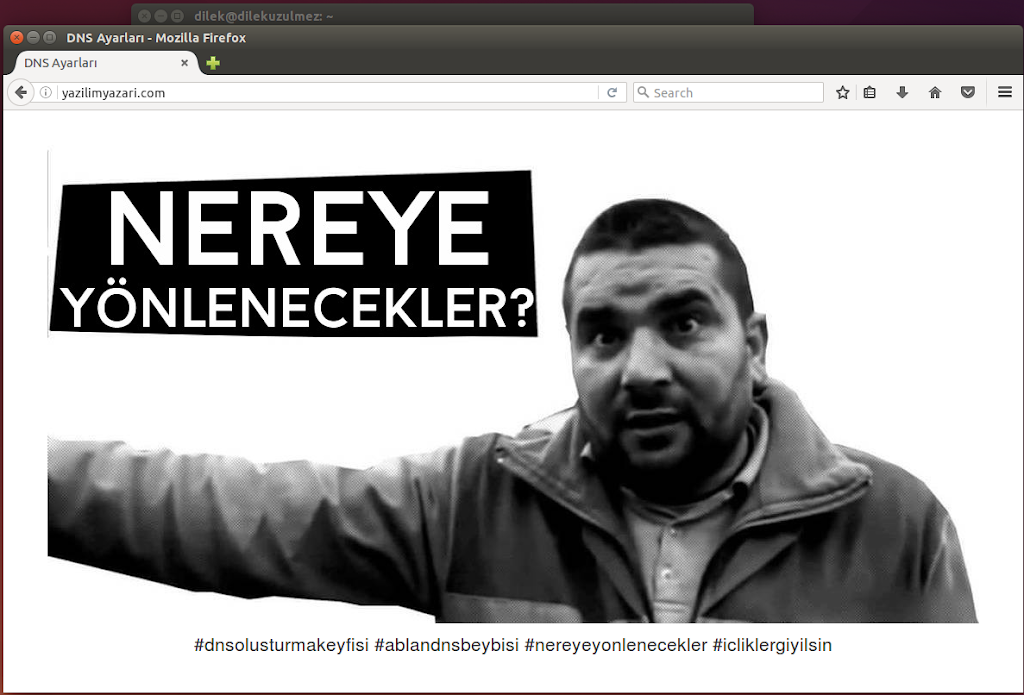The image size is (1024, 695).
Task: Minimize the Firefox window
Action: click(33, 37)
